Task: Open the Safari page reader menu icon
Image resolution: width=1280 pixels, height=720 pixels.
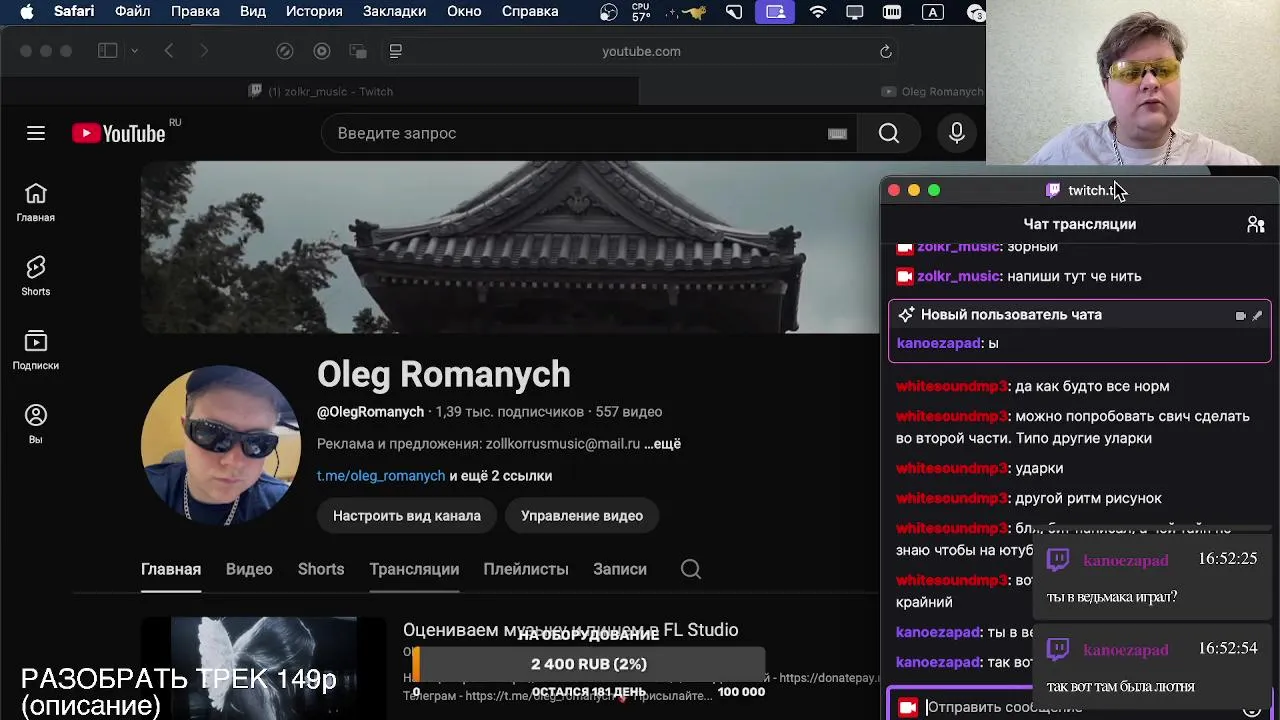Action: (396, 51)
